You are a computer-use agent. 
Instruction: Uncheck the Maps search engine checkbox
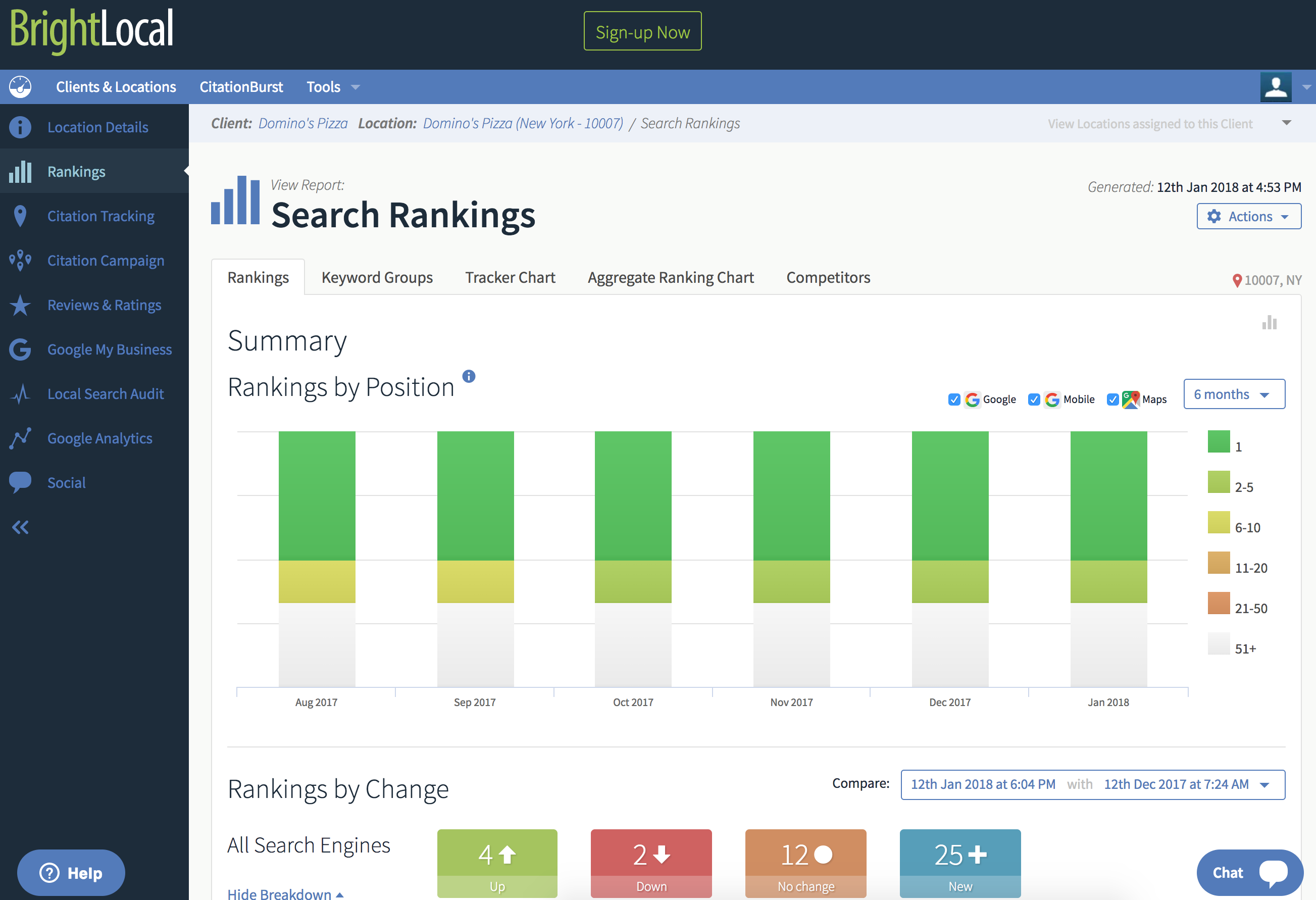(x=1112, y=399)
